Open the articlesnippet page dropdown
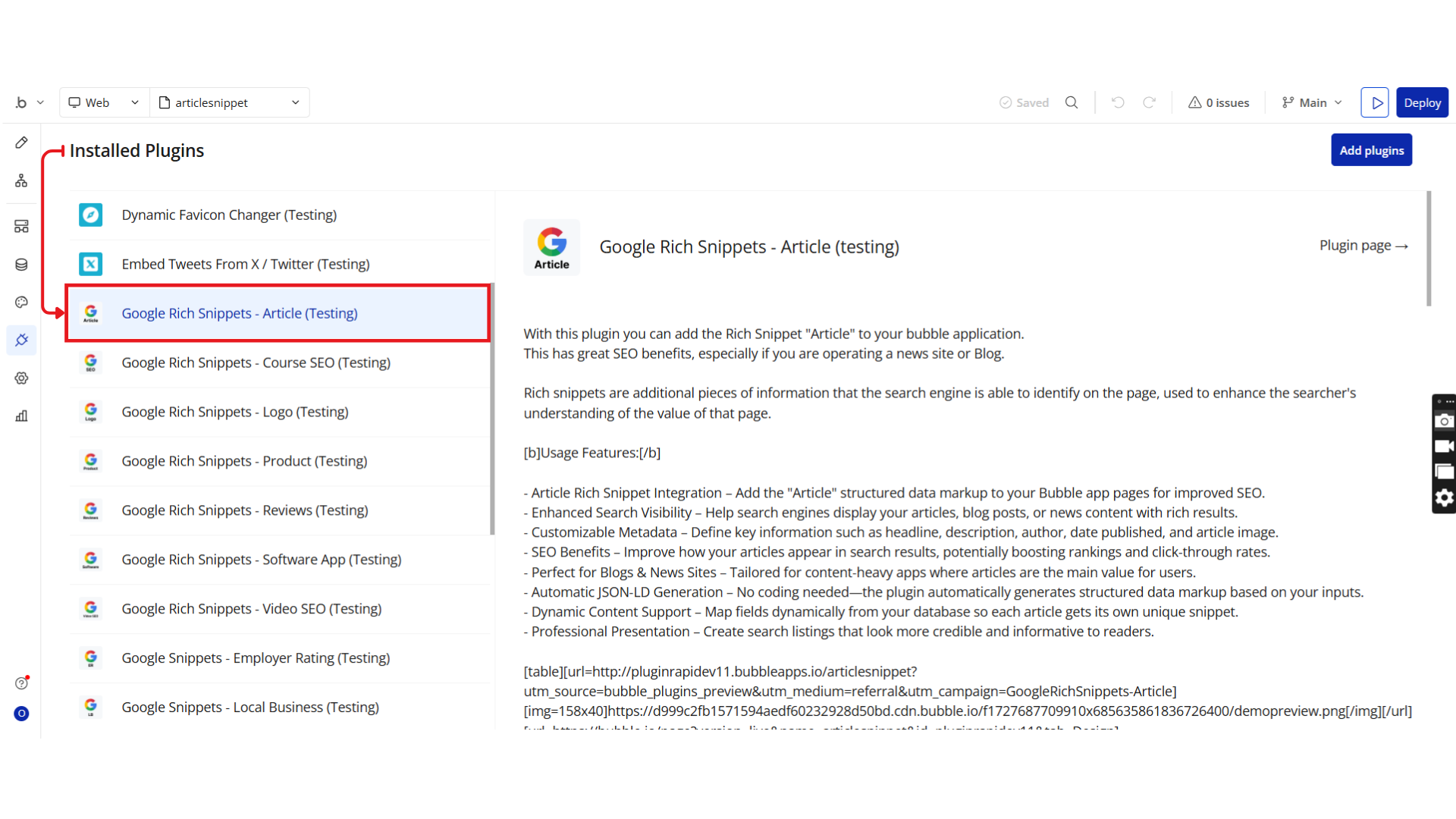 tap(229, 102)
